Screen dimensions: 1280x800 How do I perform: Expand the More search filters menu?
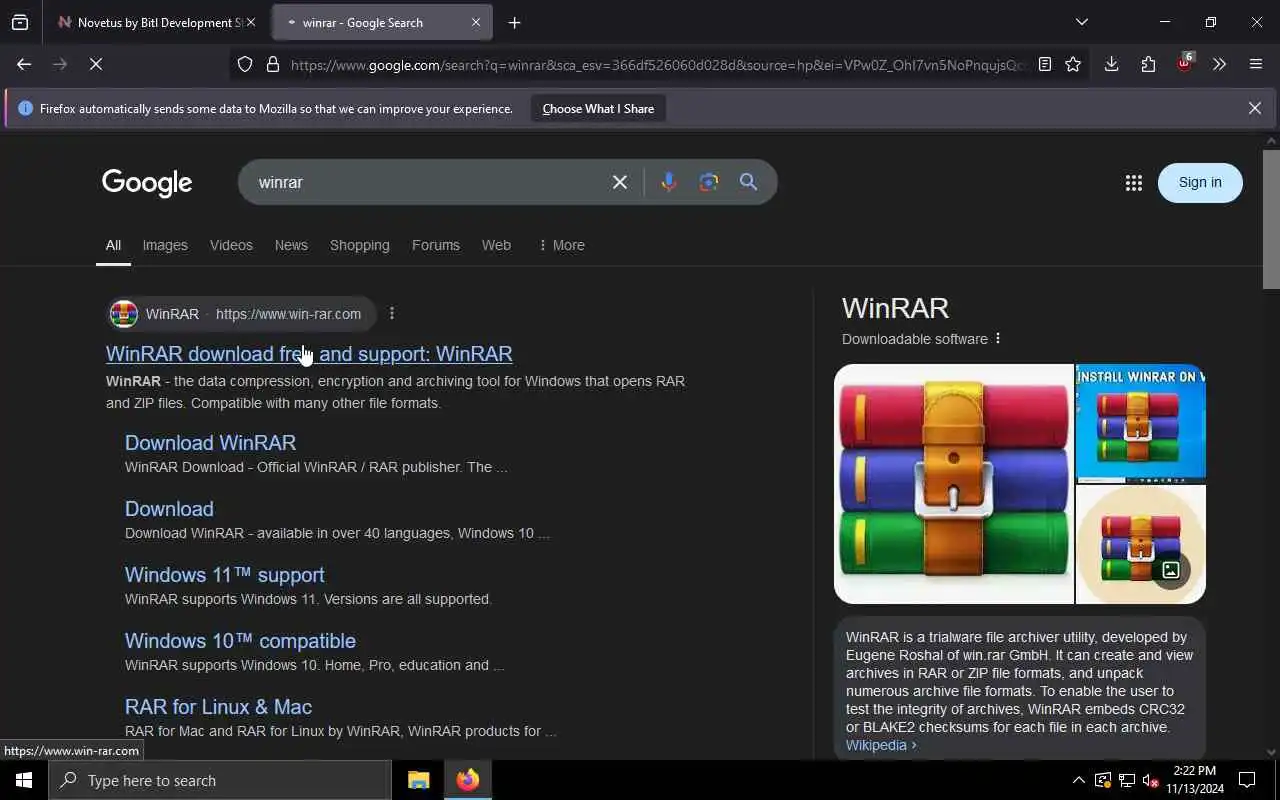pos(562,245)
